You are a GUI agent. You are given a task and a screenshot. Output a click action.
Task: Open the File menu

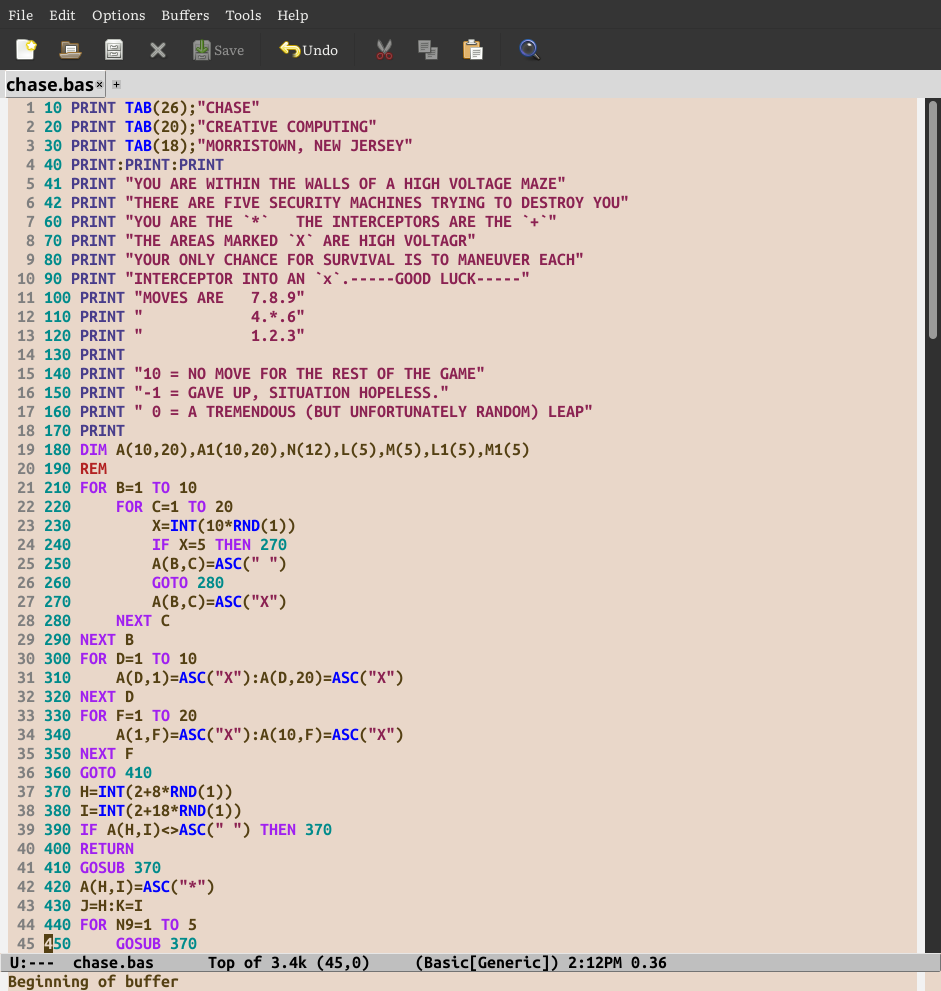20,15
